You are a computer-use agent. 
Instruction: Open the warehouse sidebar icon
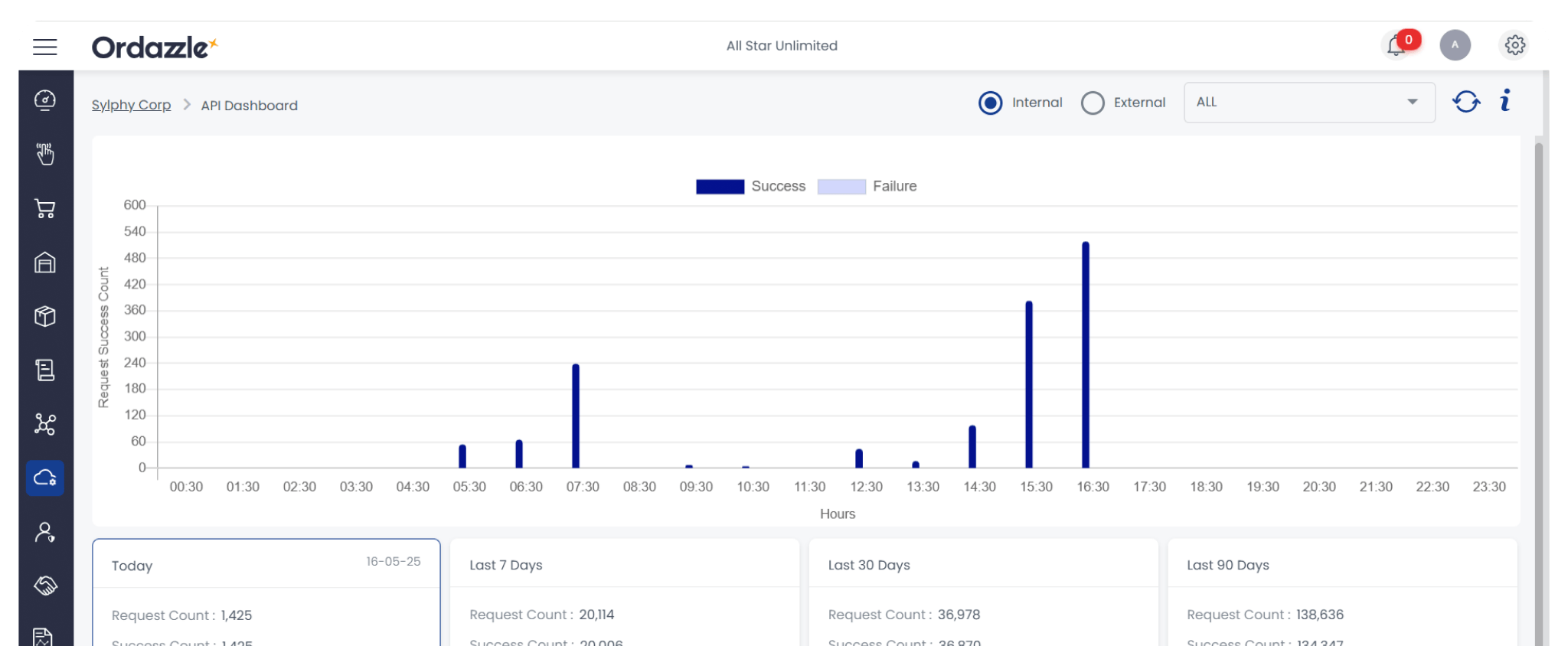point(45,263)
